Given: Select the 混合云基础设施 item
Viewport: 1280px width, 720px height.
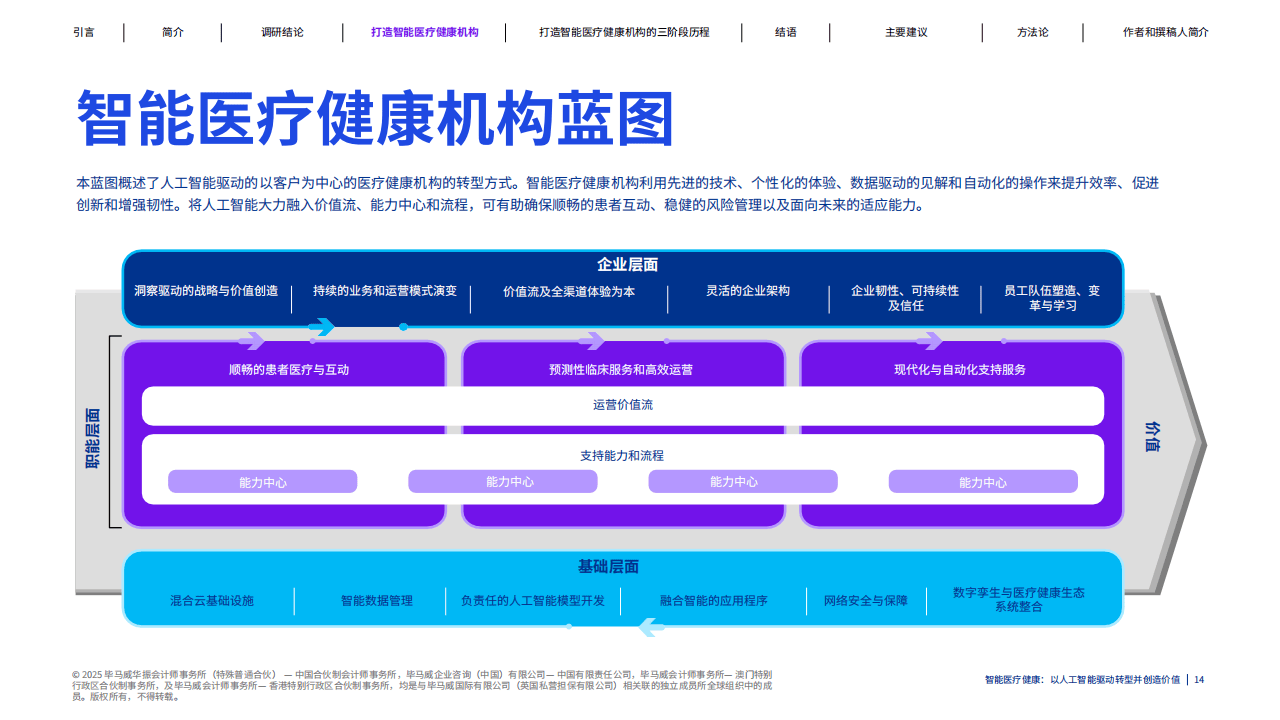Looking at the screenshot, I should 211,601.
